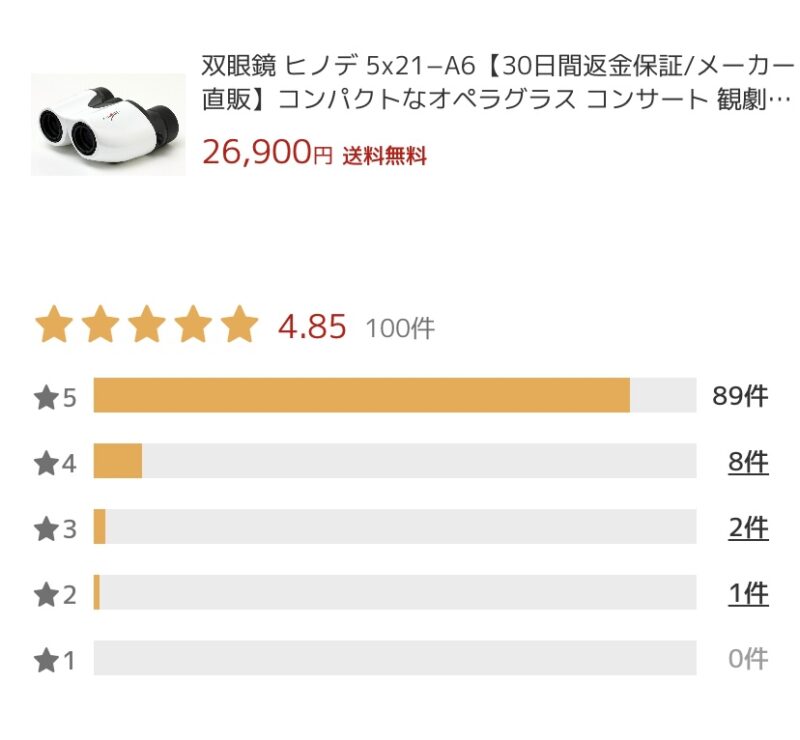
Task: Click the 4.85 average rating score
Action: [x=312, y=327]
